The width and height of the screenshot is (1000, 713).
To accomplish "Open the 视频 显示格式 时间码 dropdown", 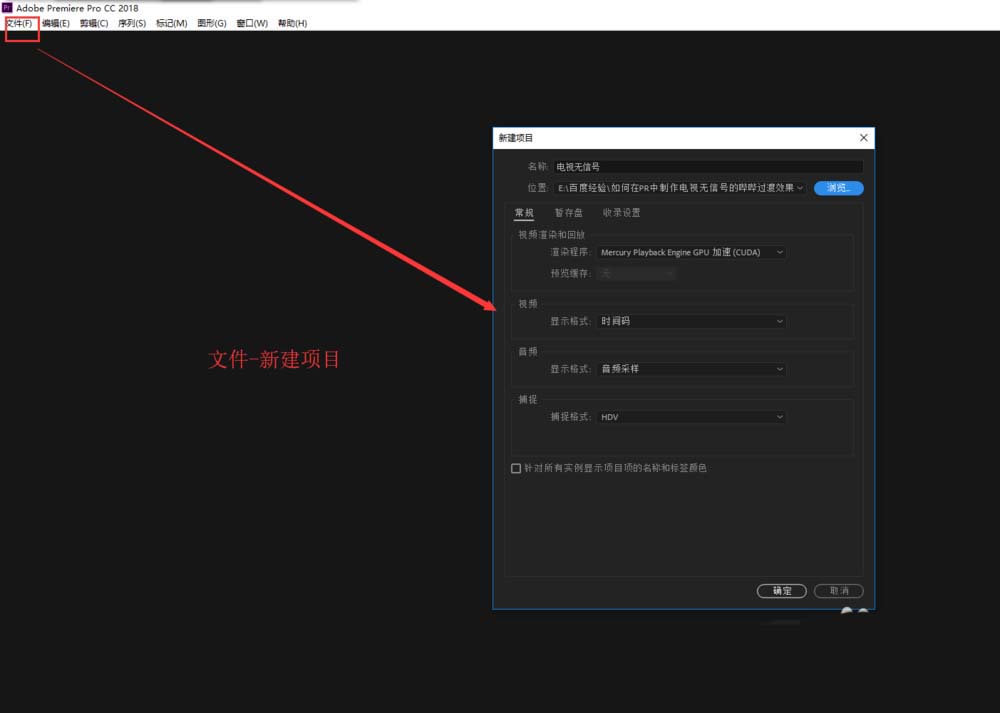I will [x=692, y=322].
